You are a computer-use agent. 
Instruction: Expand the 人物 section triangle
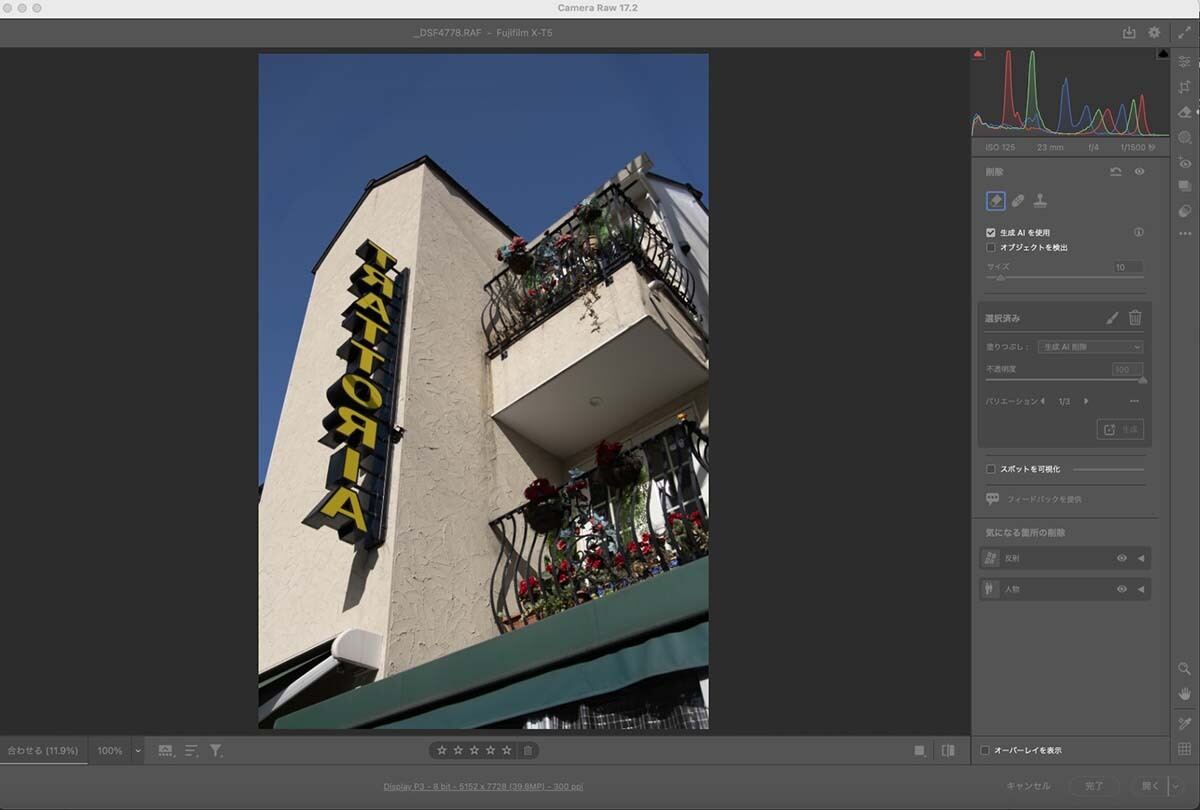pos(1141,589)
